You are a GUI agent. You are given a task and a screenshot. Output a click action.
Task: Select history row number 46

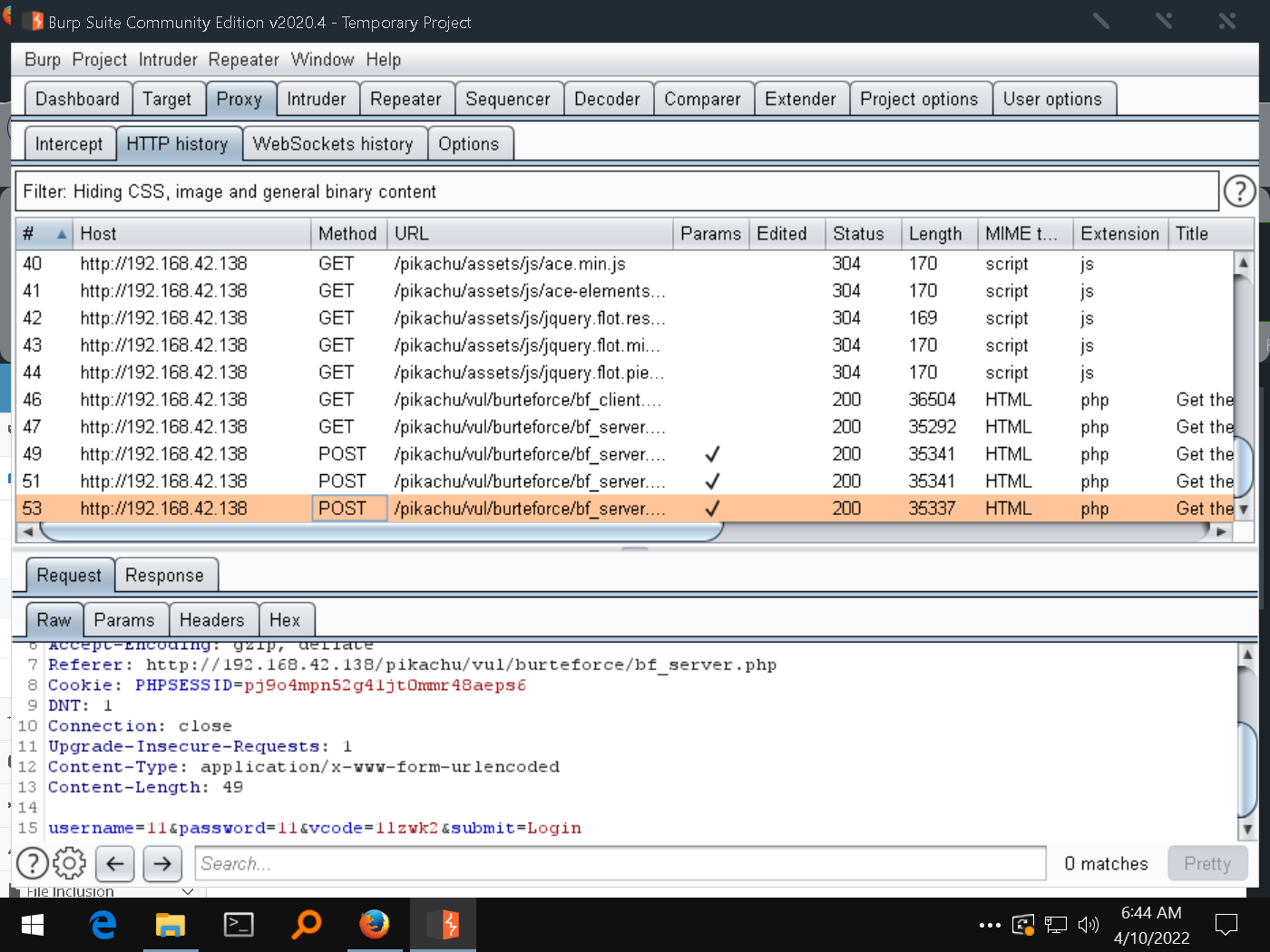click(626, 400)
